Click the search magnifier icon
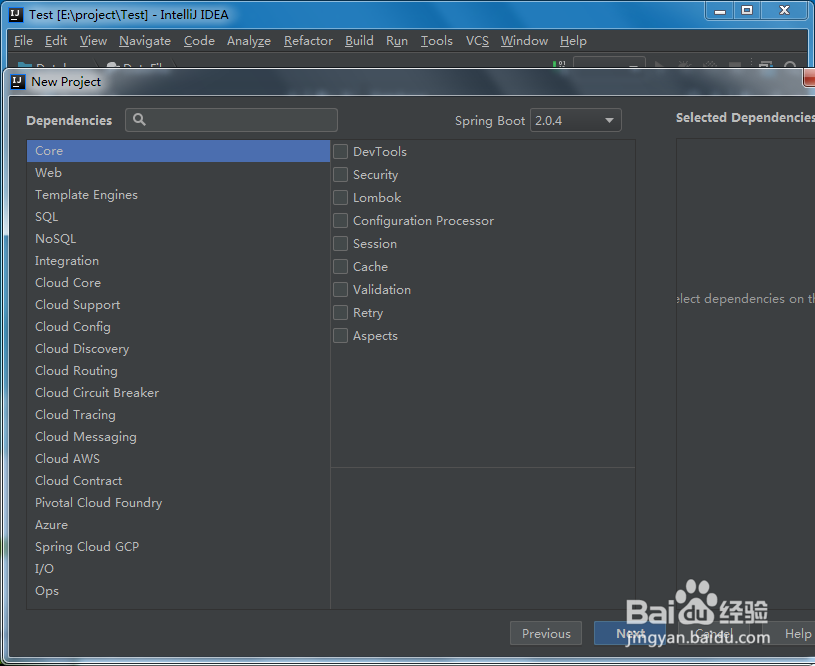Image resolution: width=815 pixels, height=666 pixels. pyautogui.click(x=139, y=120)
